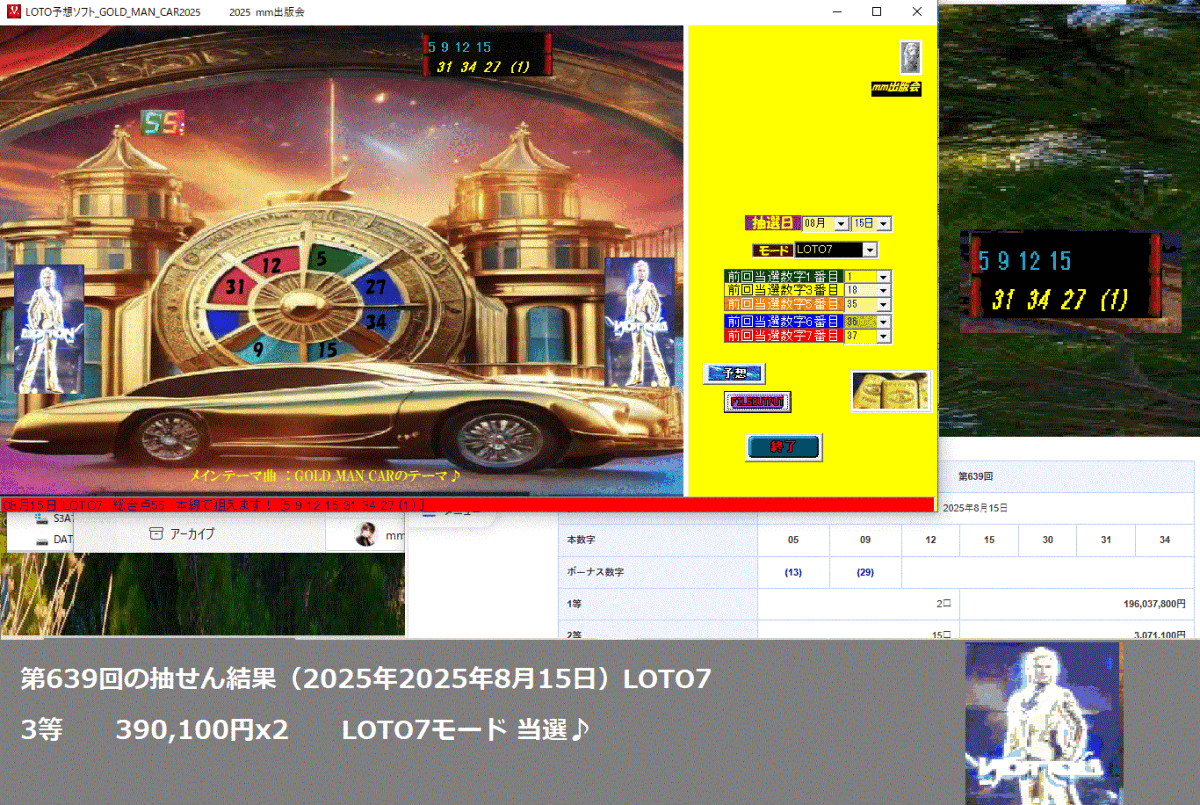Expand the 前回当選数字5番目 dropdown
Viewport: 1200px width, 805px height.
point(883,303)
